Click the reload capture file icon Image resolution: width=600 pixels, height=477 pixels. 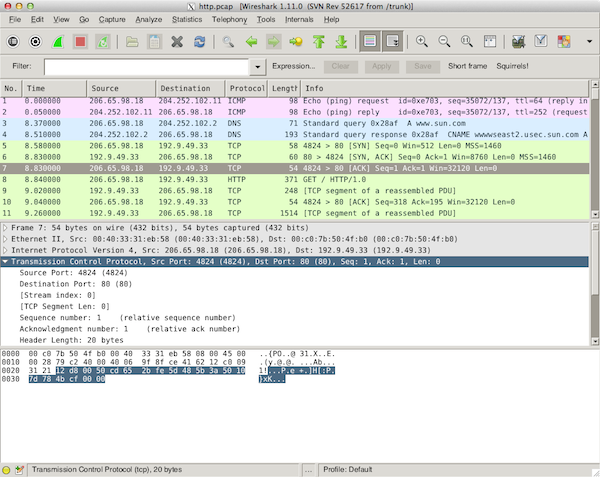[200, 42]
